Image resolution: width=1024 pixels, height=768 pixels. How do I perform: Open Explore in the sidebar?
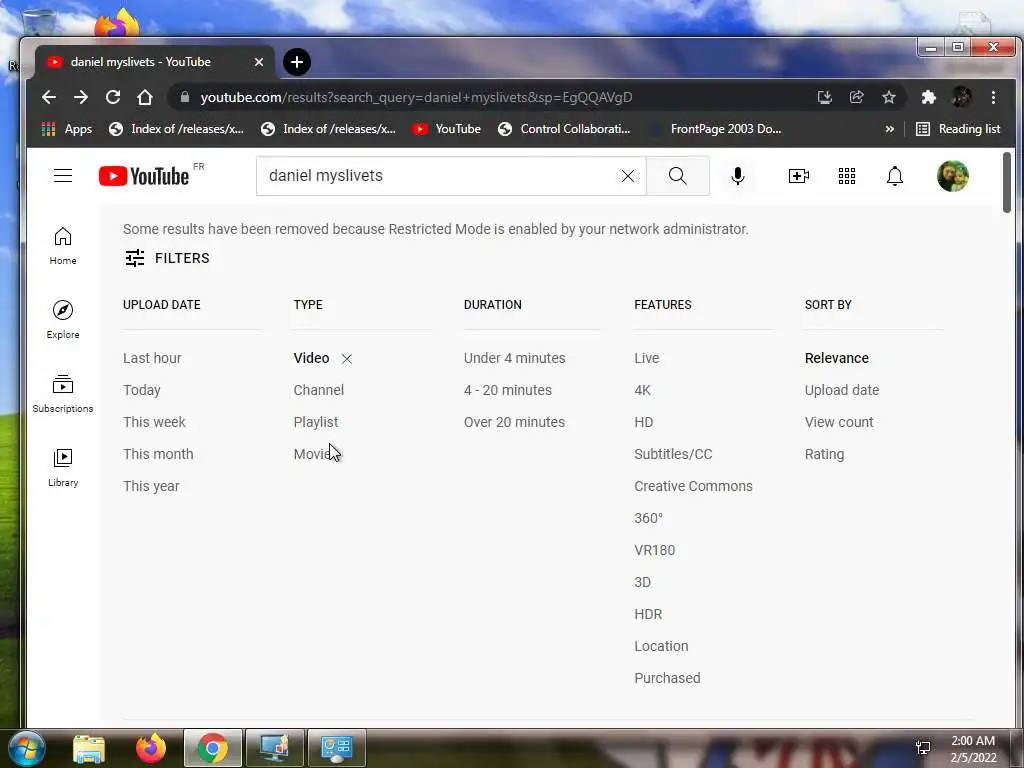point(63,319)
